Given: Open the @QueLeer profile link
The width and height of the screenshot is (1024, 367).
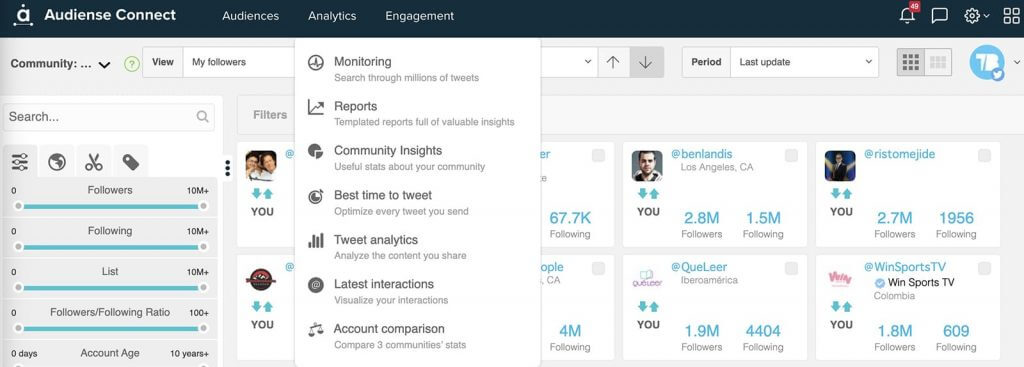Looking at the screenshot, I should point(699,266).
